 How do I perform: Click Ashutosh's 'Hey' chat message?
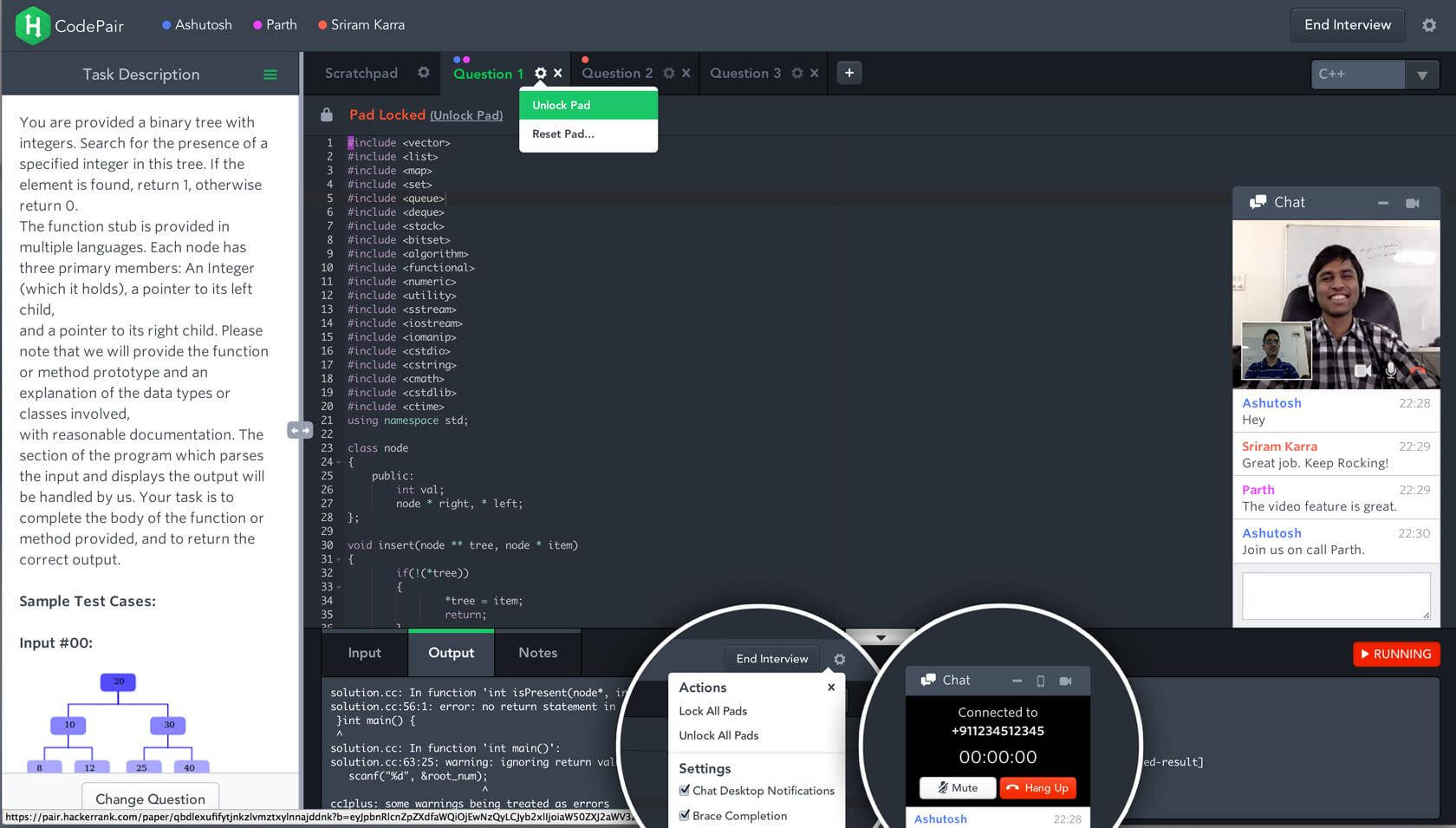pyautogui.click(x=1336, y=411)
